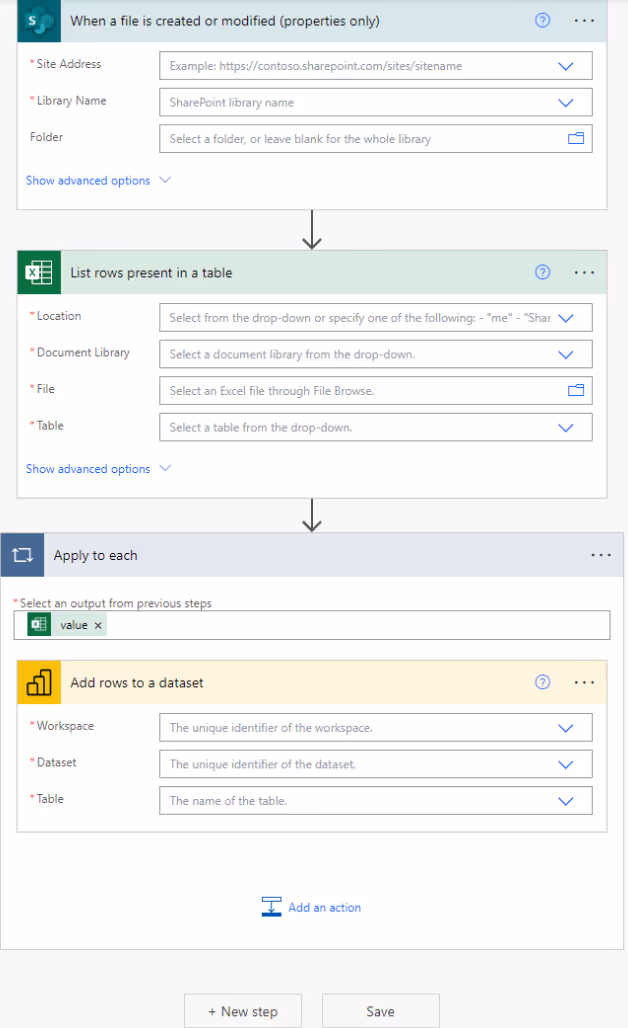Show advanced options for SharePoint trigger
This screenshot has height=1028, width=628.
point(98,180)
